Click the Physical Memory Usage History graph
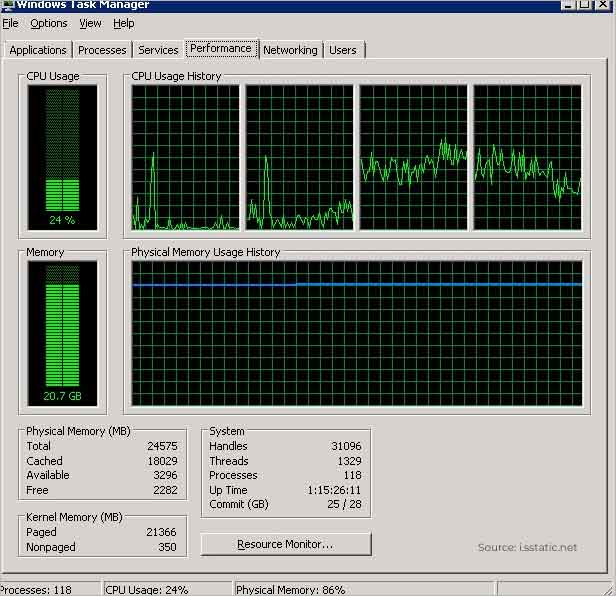The image size is (616, 596). (x=357, y=334)
